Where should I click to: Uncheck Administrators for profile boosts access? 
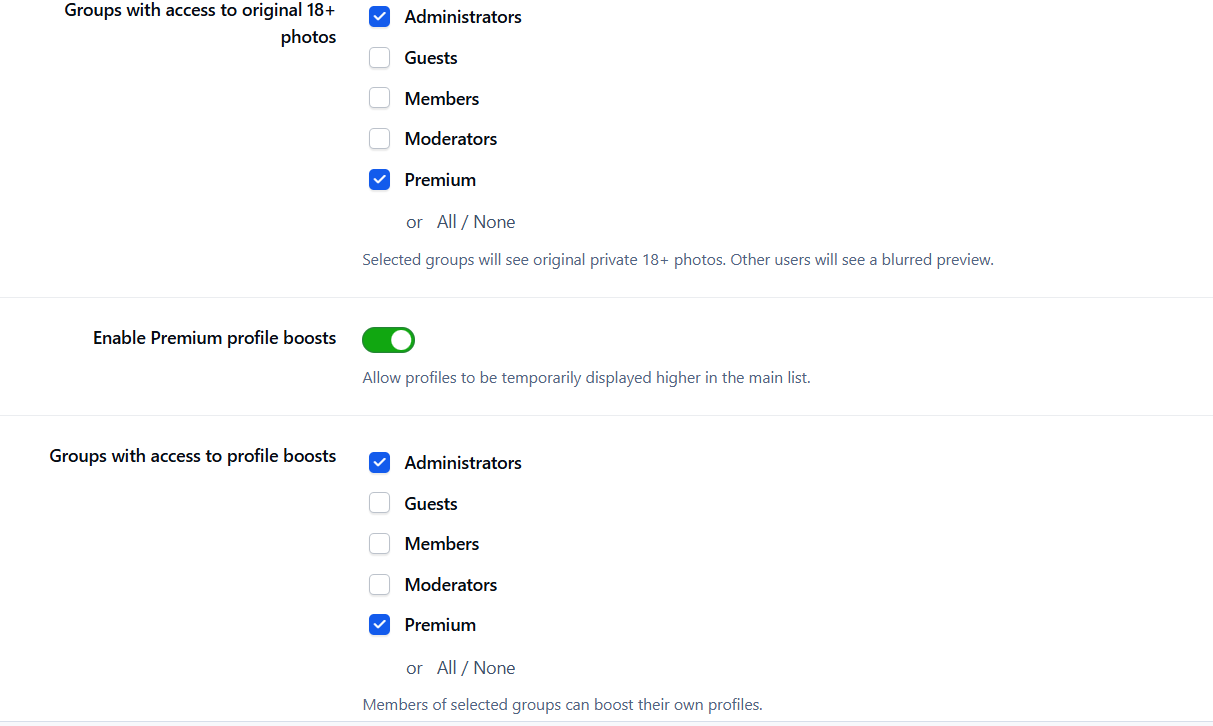point(380,463)
